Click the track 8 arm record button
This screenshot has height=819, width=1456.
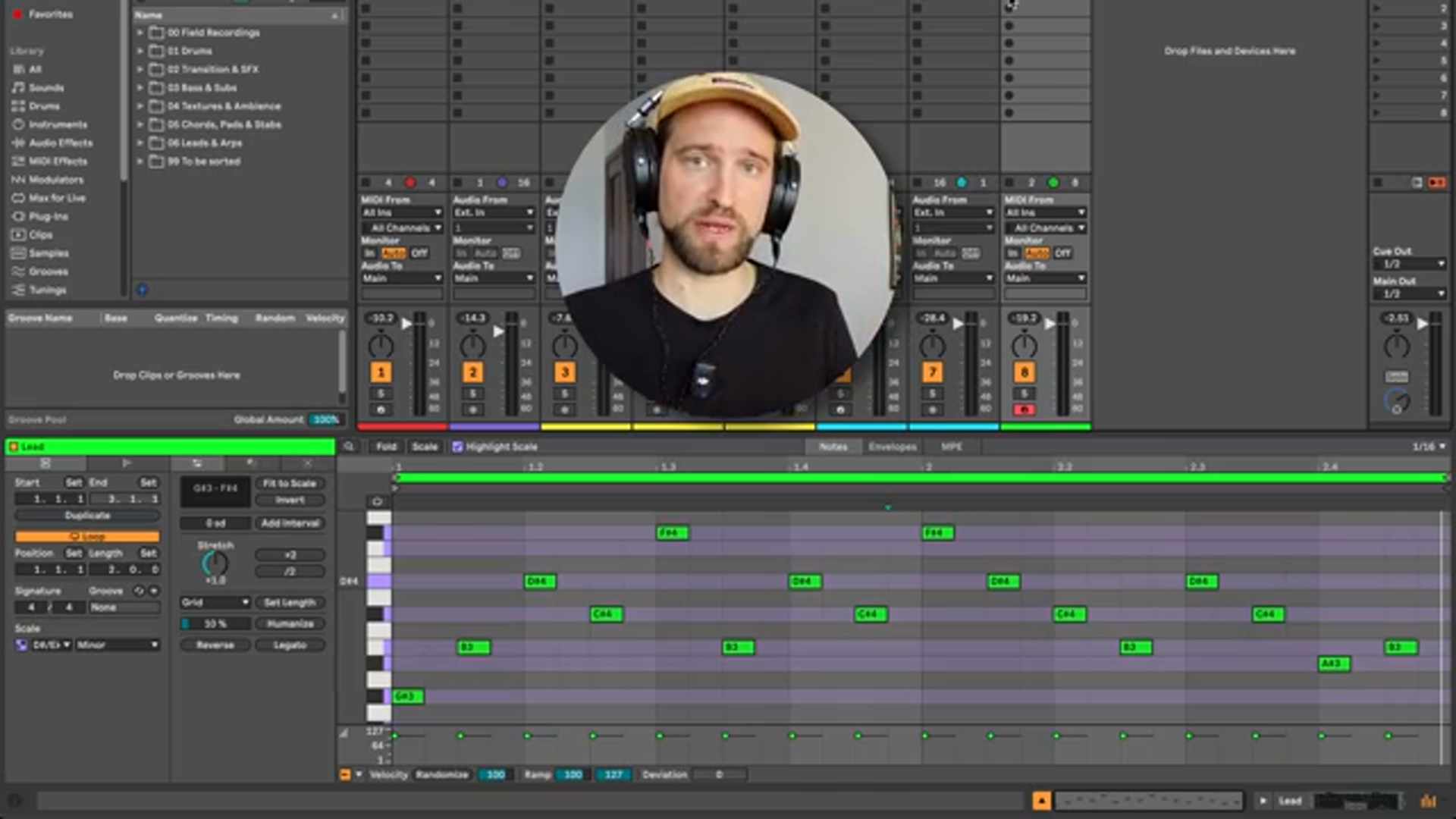[1024, 410]
